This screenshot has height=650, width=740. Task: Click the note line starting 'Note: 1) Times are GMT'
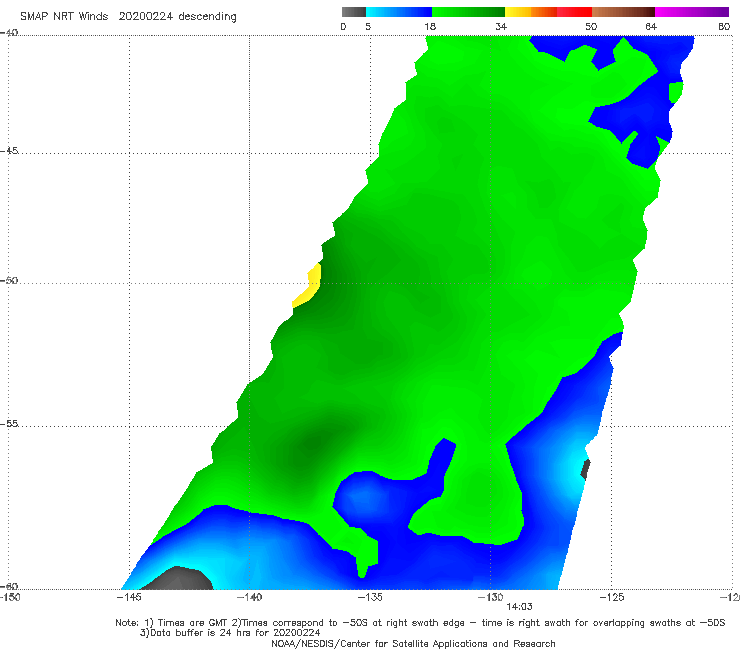[420, 623]
